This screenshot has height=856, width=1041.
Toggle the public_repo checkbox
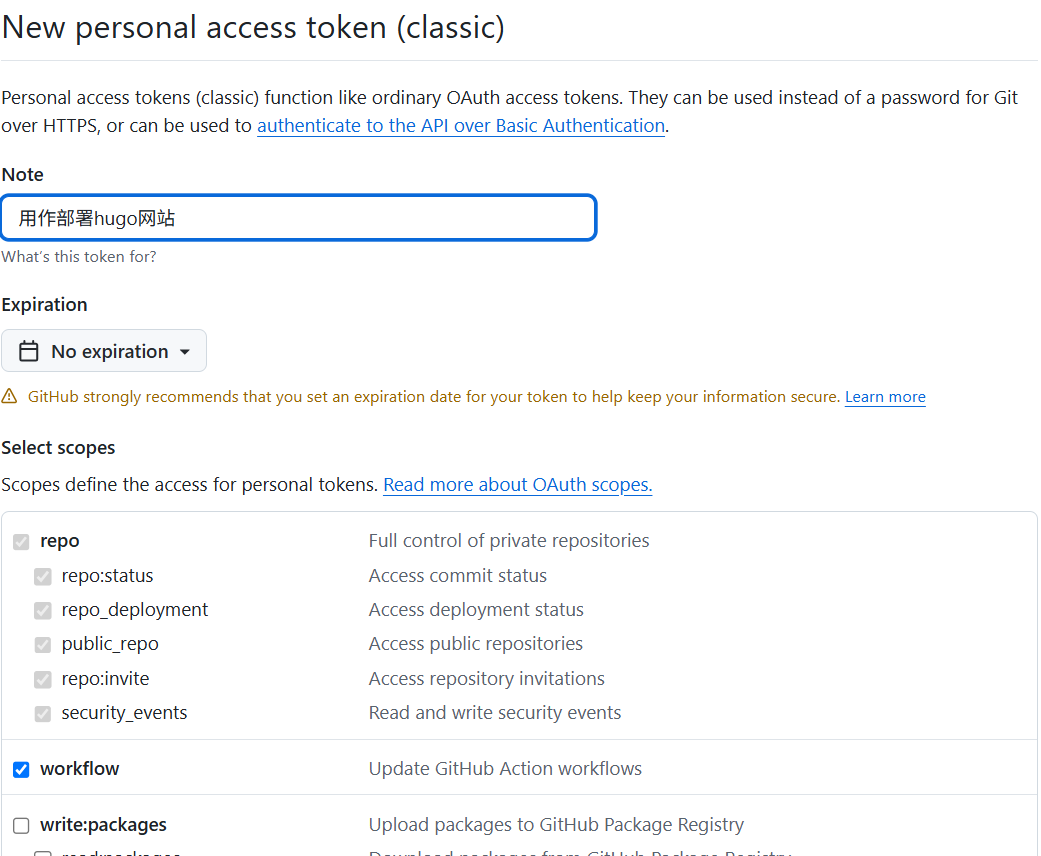[43, 645]
